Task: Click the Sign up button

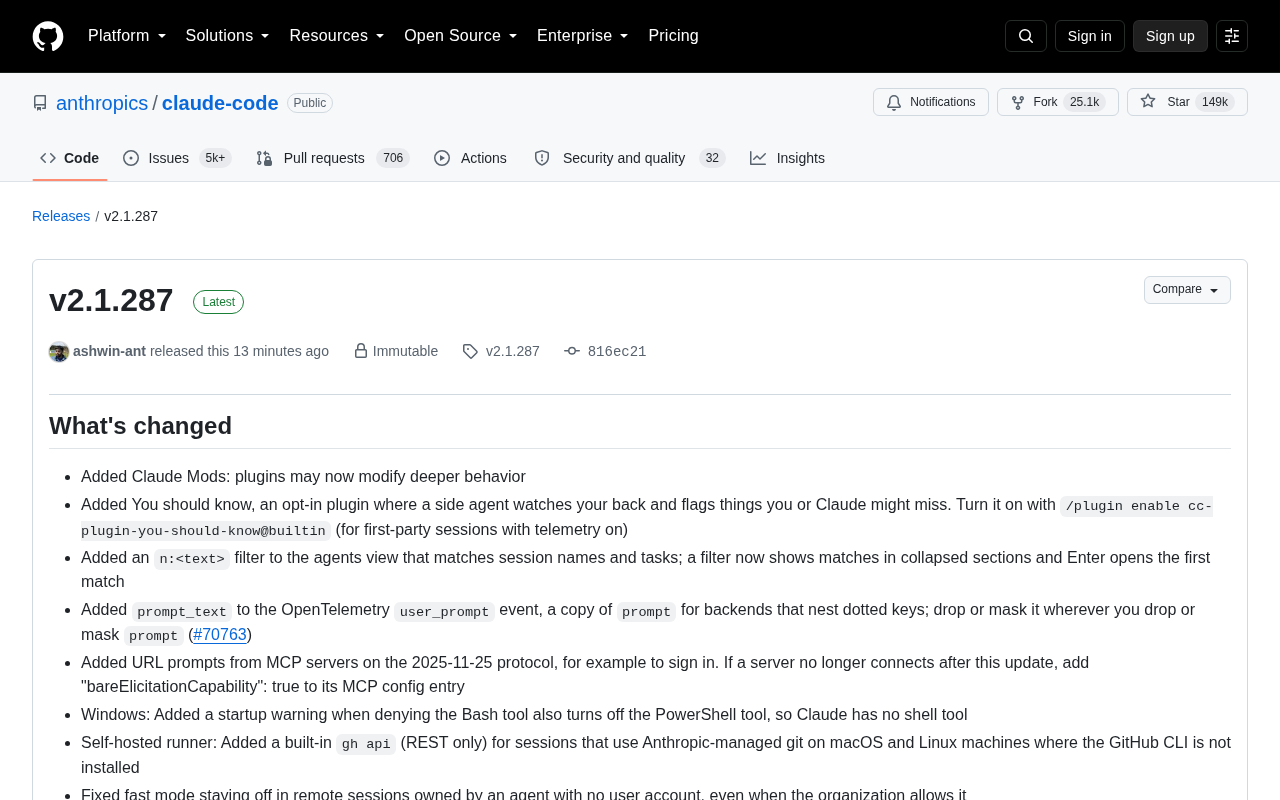Action: 1170,36
